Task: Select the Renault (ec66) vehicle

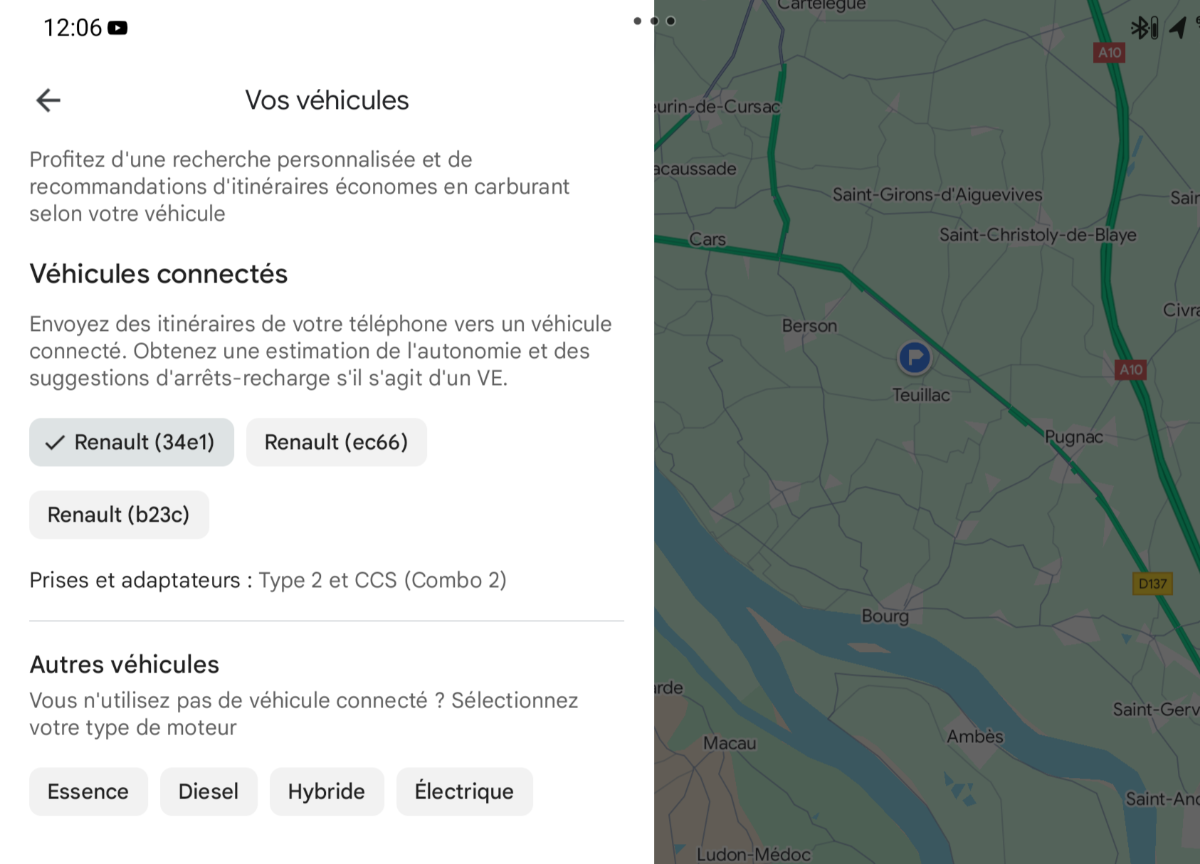Action: pyautogui.click(x=336, y=442)
